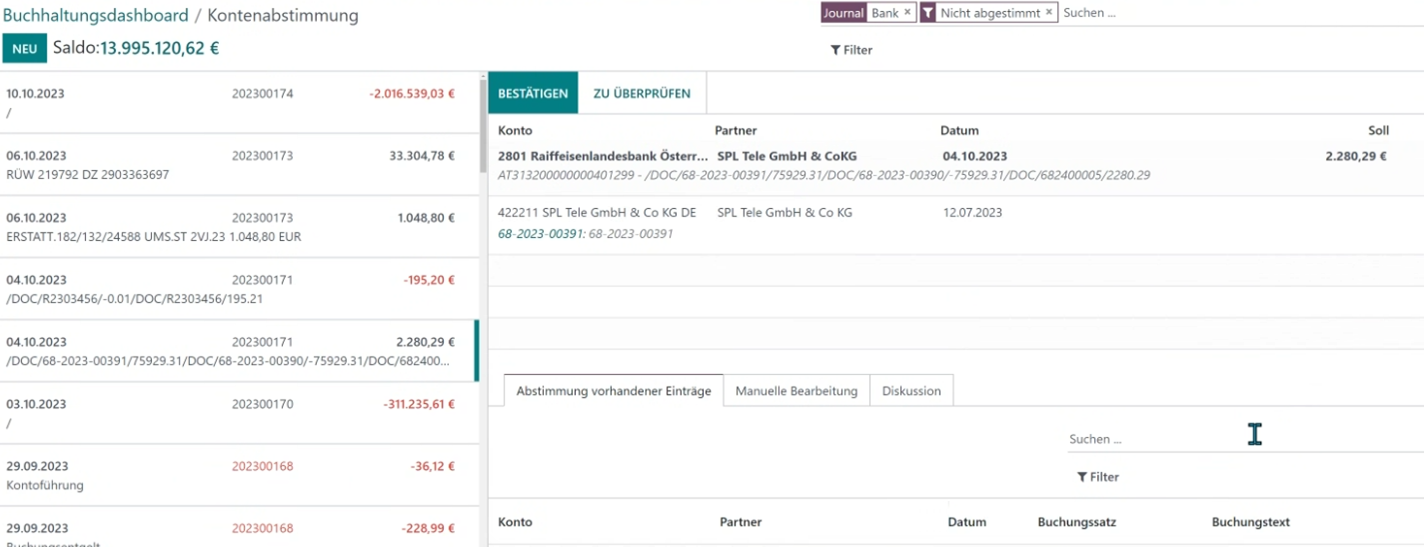Go back to Buchhaltungsdashboard breadcrumb
The image size is (1424, 547).
(96, 15)
